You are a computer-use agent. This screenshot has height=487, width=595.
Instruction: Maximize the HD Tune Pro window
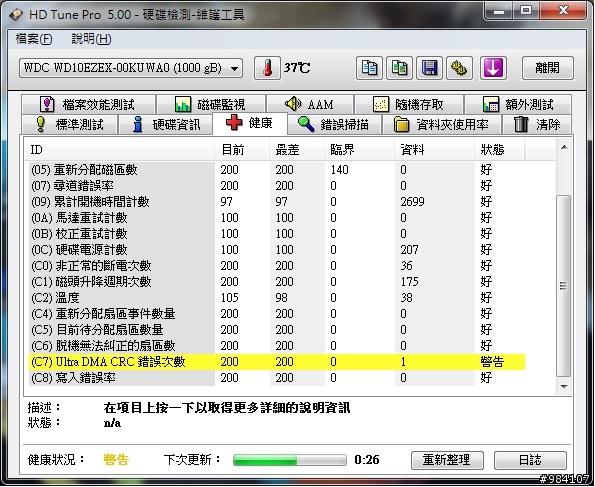coord(526,11)
